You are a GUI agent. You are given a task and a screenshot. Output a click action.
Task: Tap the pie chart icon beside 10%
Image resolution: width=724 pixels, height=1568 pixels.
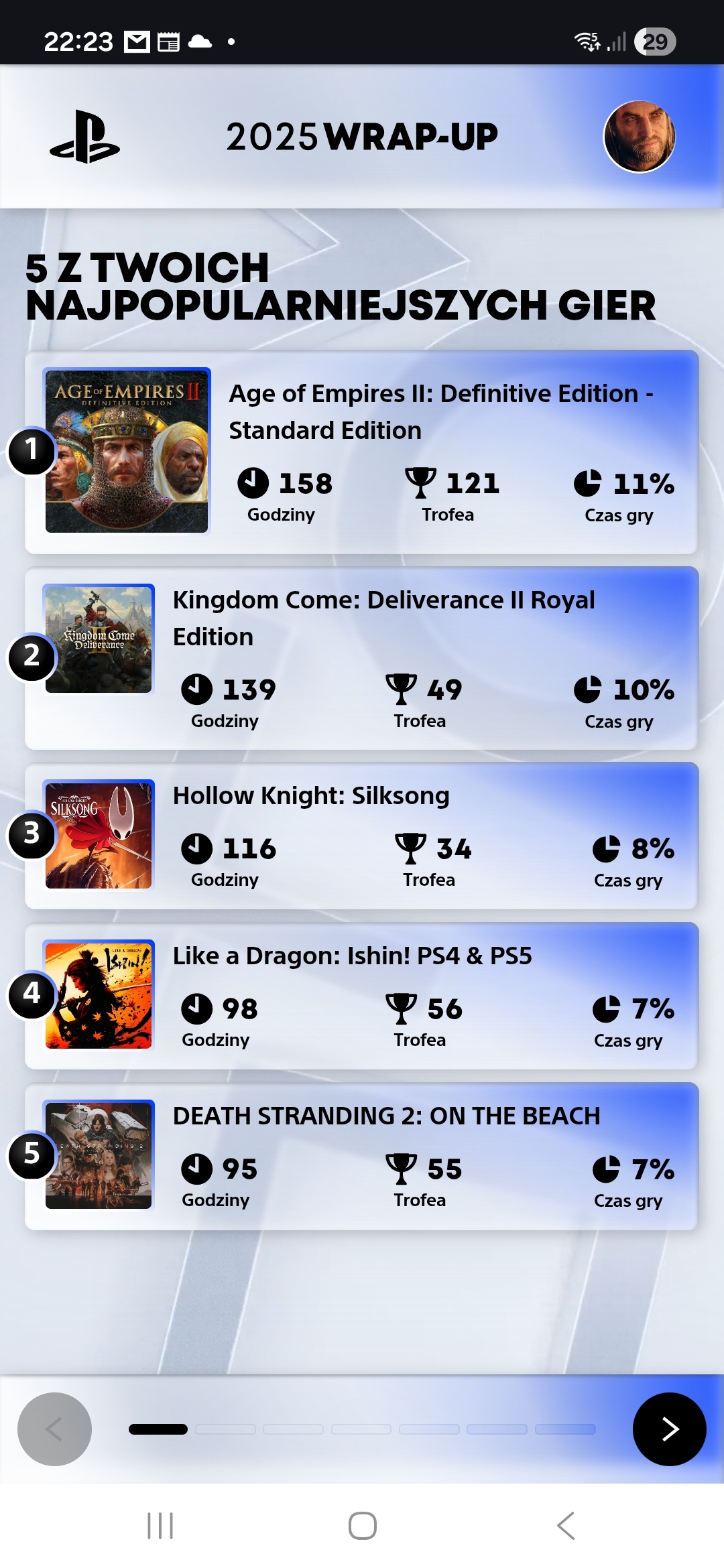587,690
